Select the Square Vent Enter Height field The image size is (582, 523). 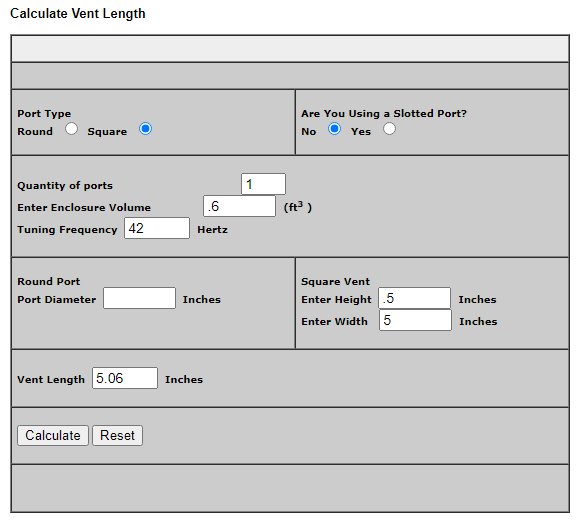click(x=415, y=298)
